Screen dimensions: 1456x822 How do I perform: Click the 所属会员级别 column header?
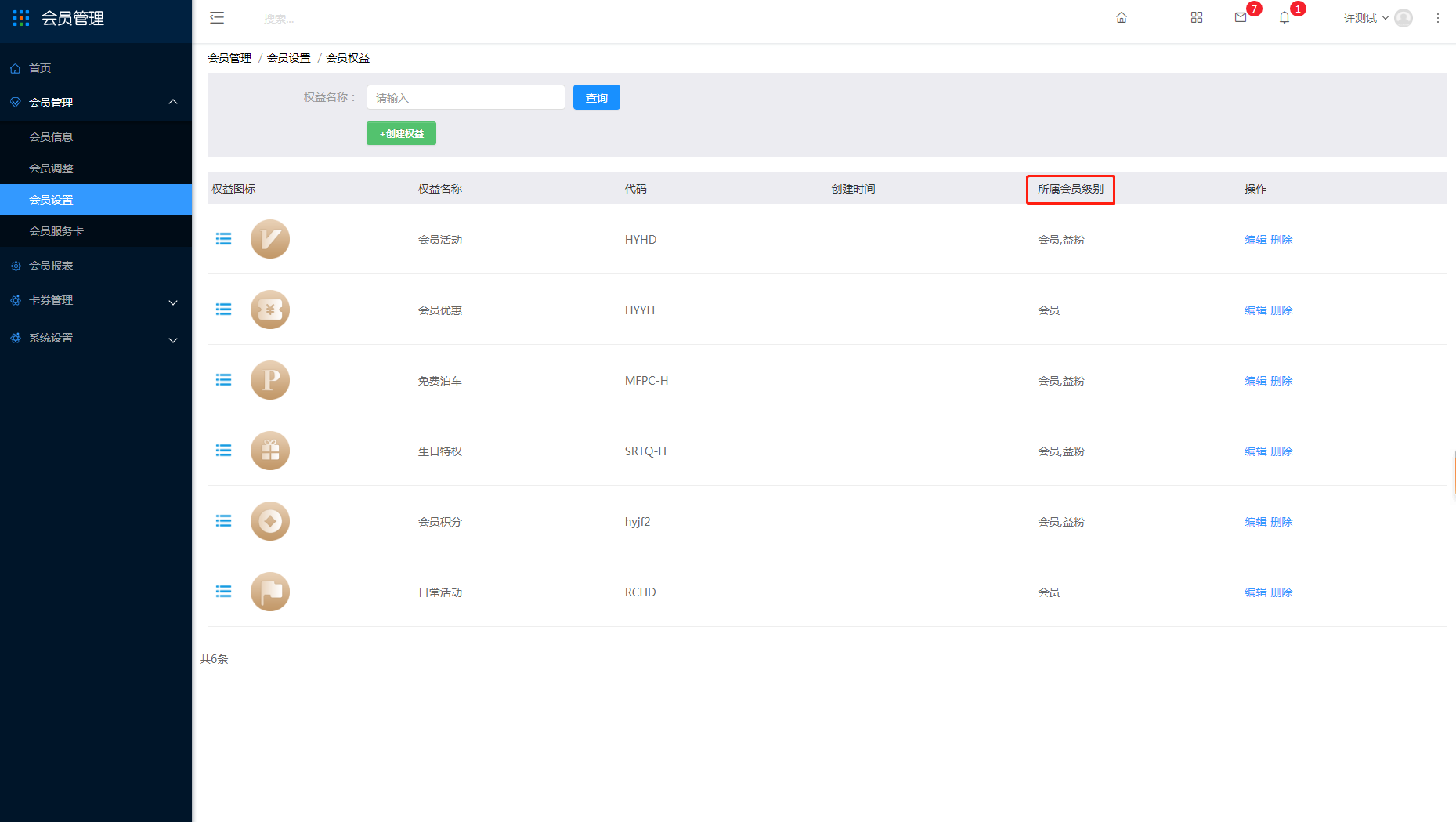[x=1071, y=189]
